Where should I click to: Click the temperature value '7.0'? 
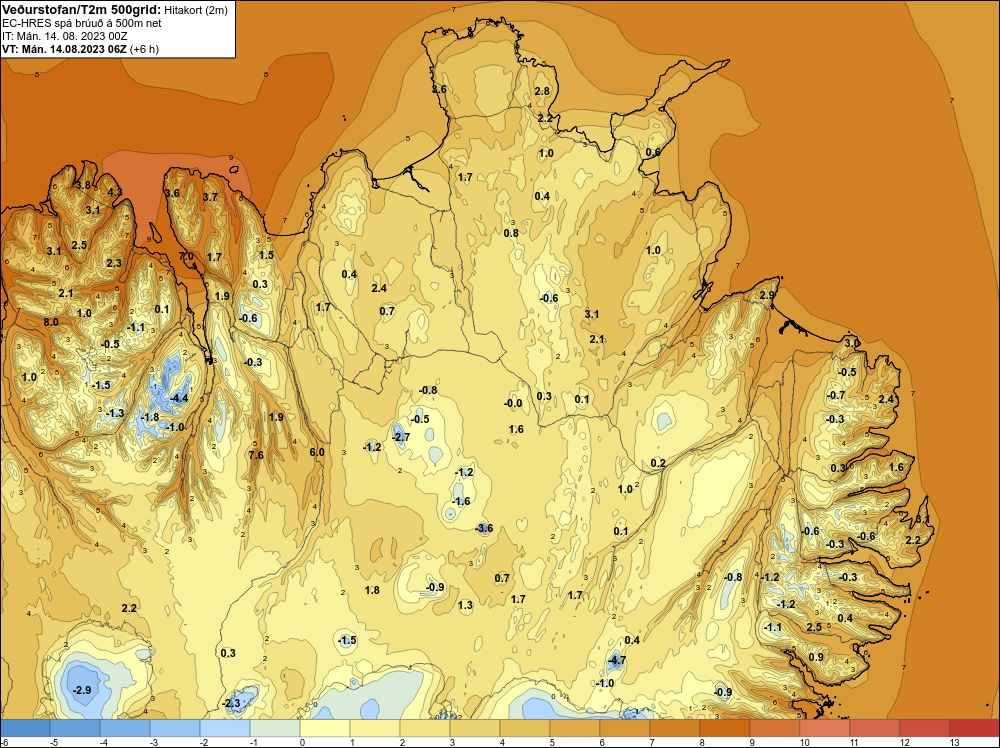(186, 256)
